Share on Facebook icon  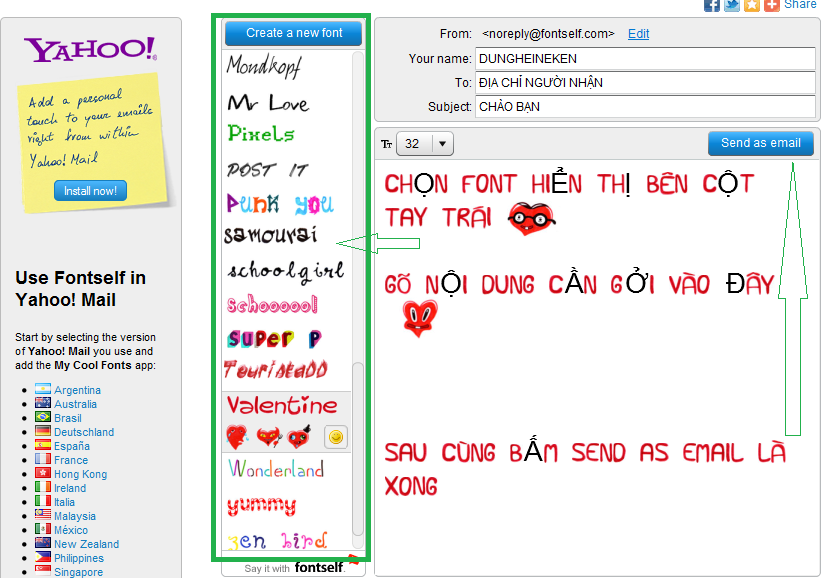point(712,5)
